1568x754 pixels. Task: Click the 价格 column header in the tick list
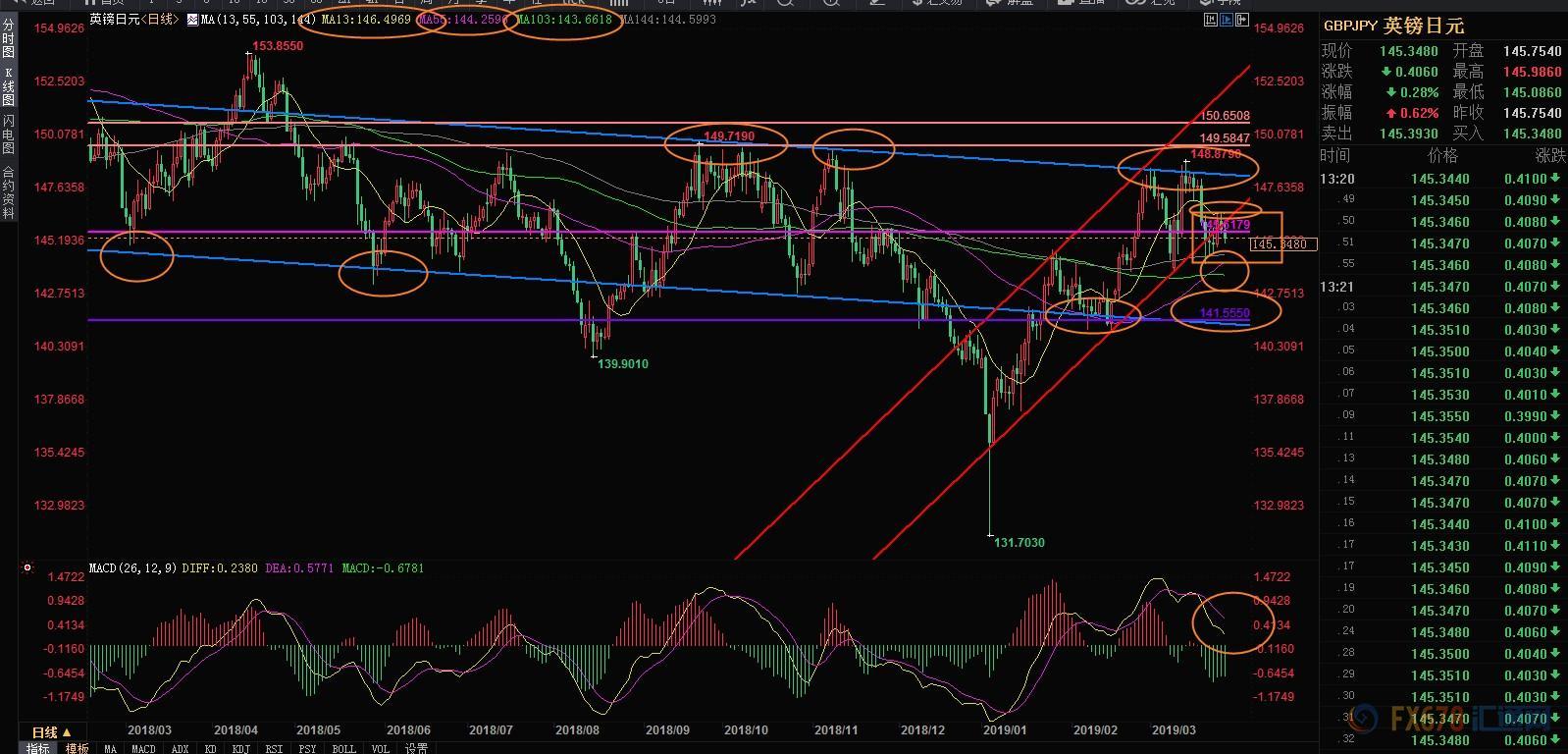coord(1442,155)
